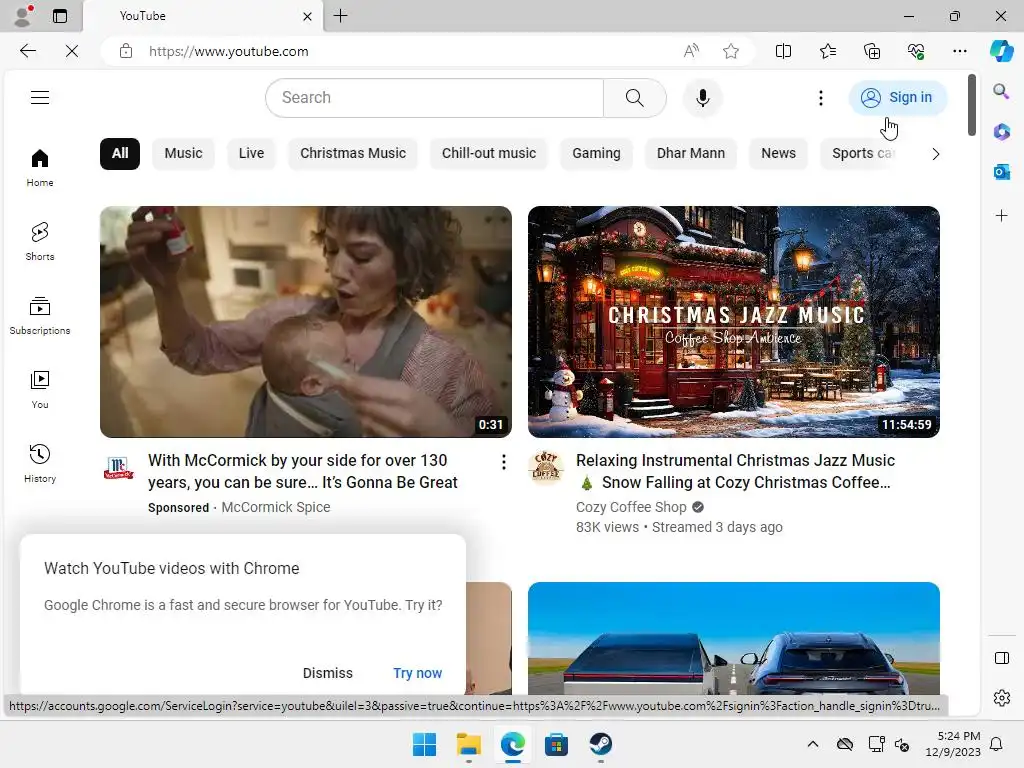The height and width of the screenshot is (768, 1024).
Task: Add this page to favorites star
Action: coord(731,51)
